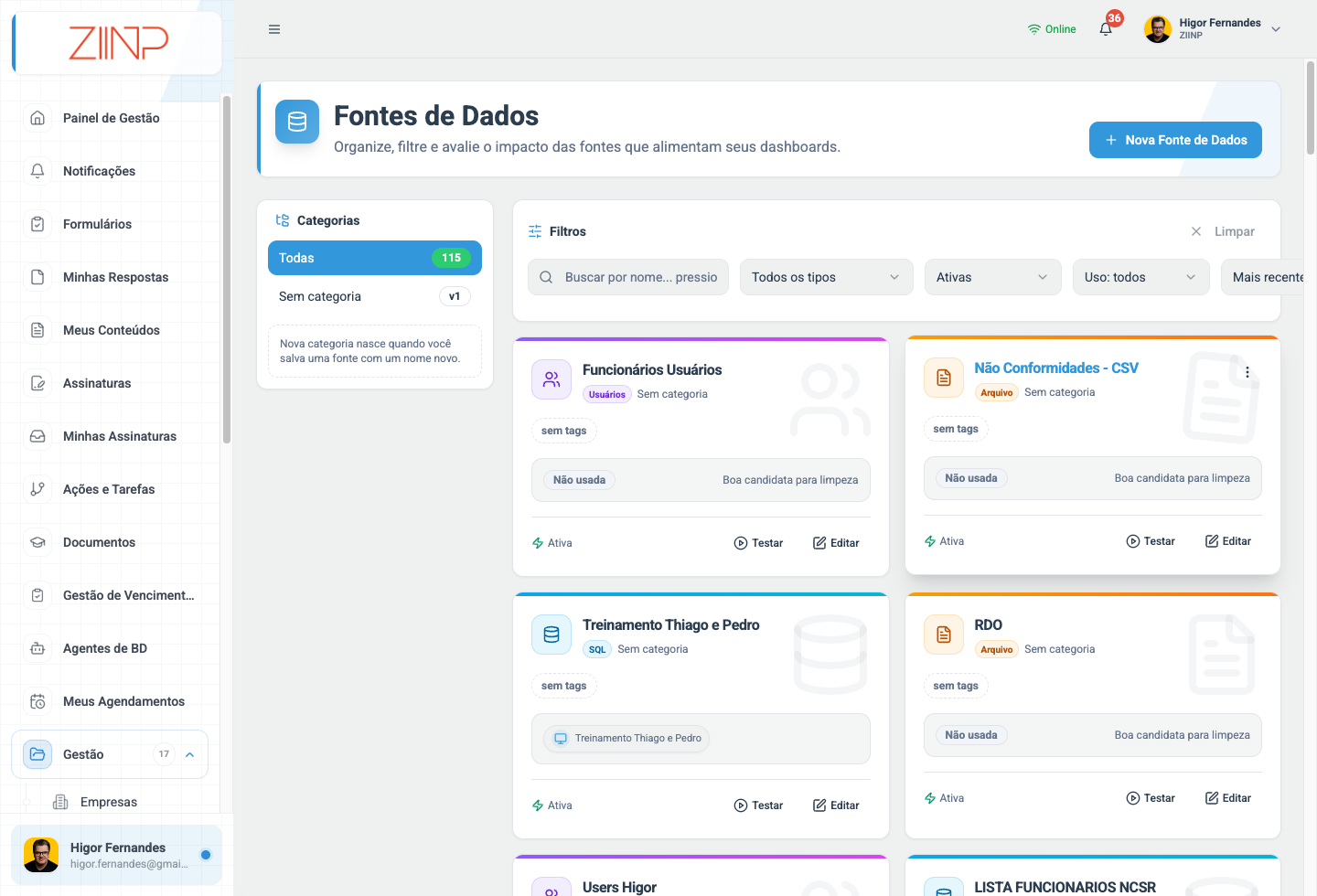Open the Todos os tipos dropdown
The image size is (1317, 896).
point(826,277)
